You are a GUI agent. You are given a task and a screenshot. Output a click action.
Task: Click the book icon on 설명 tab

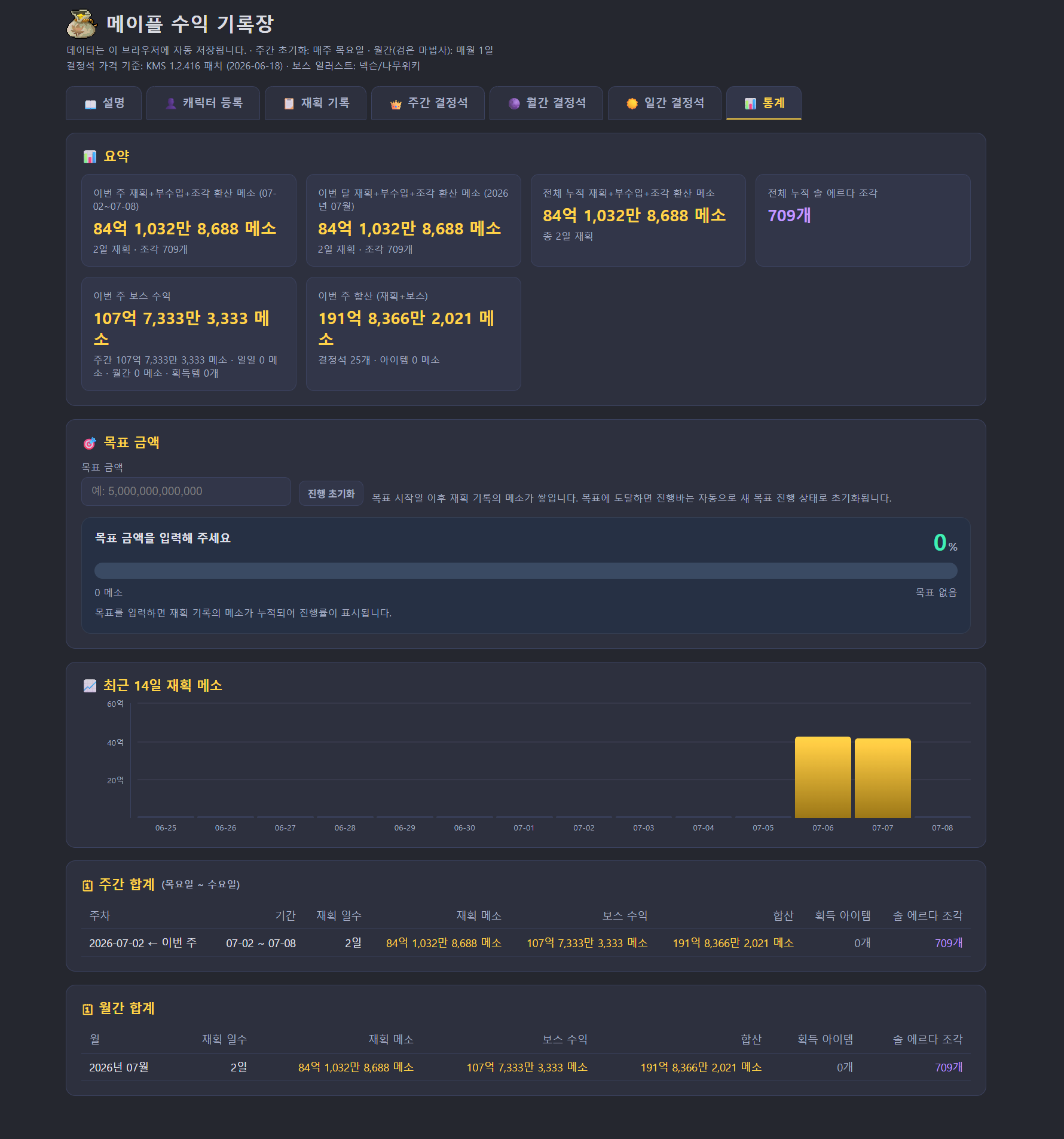point(90,104)
